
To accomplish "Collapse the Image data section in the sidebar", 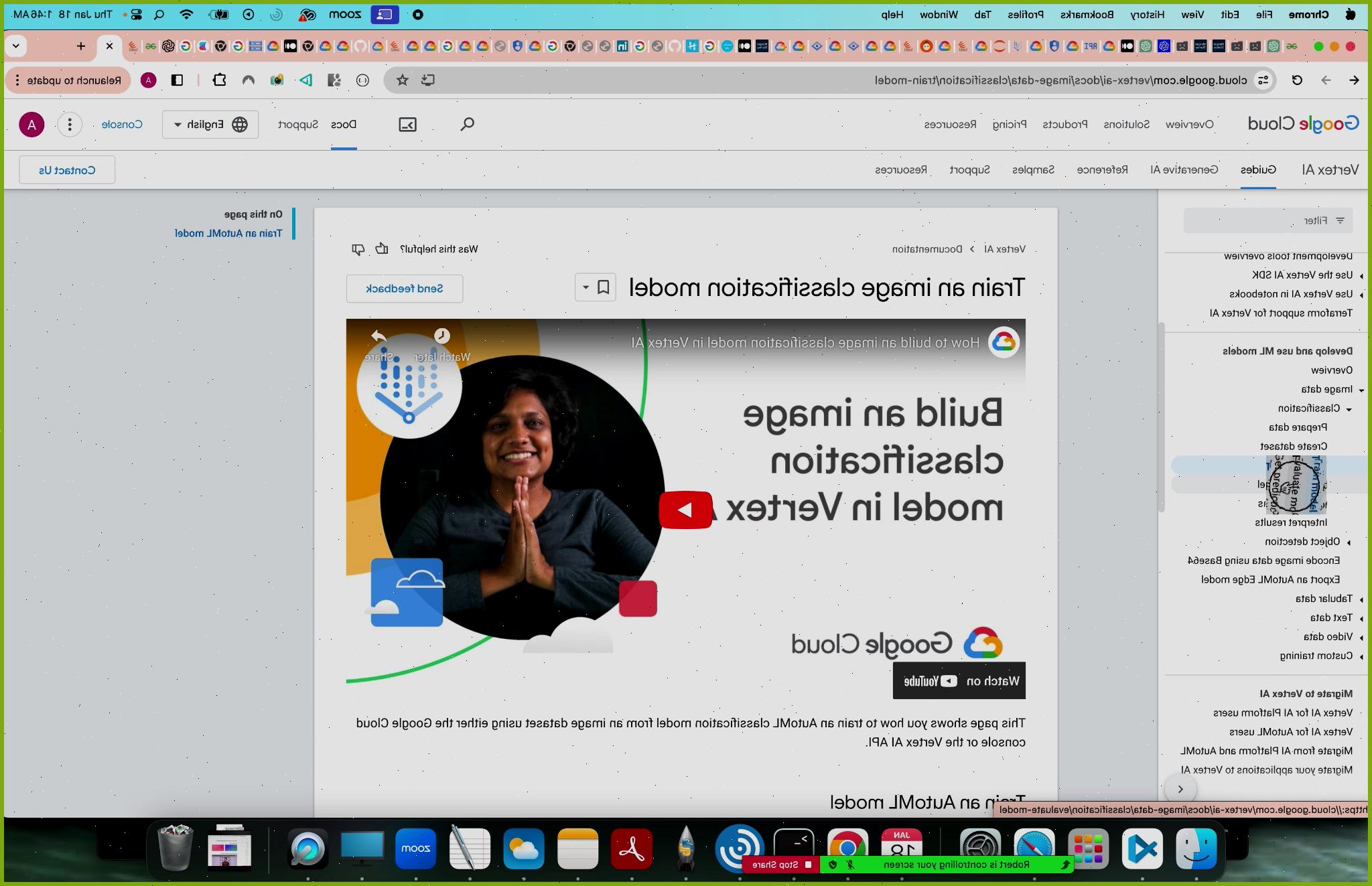I will [1361, 390].
